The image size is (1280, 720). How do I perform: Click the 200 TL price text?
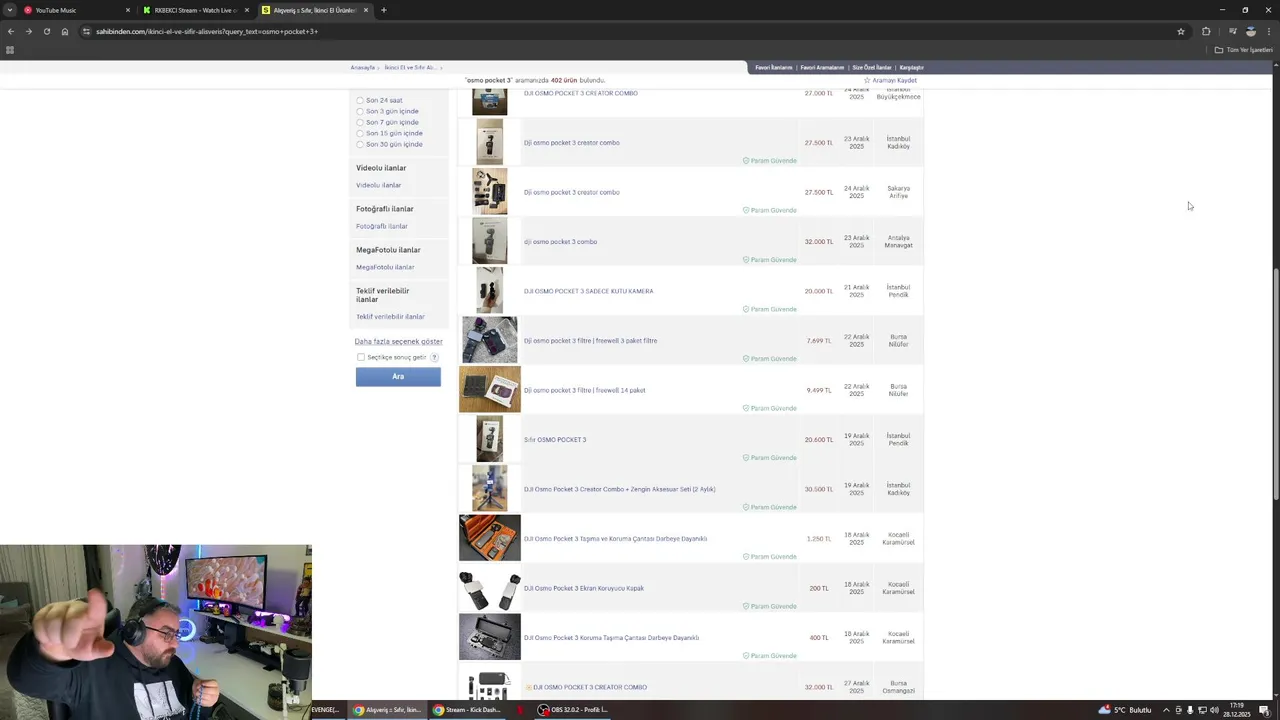point(819,588)
